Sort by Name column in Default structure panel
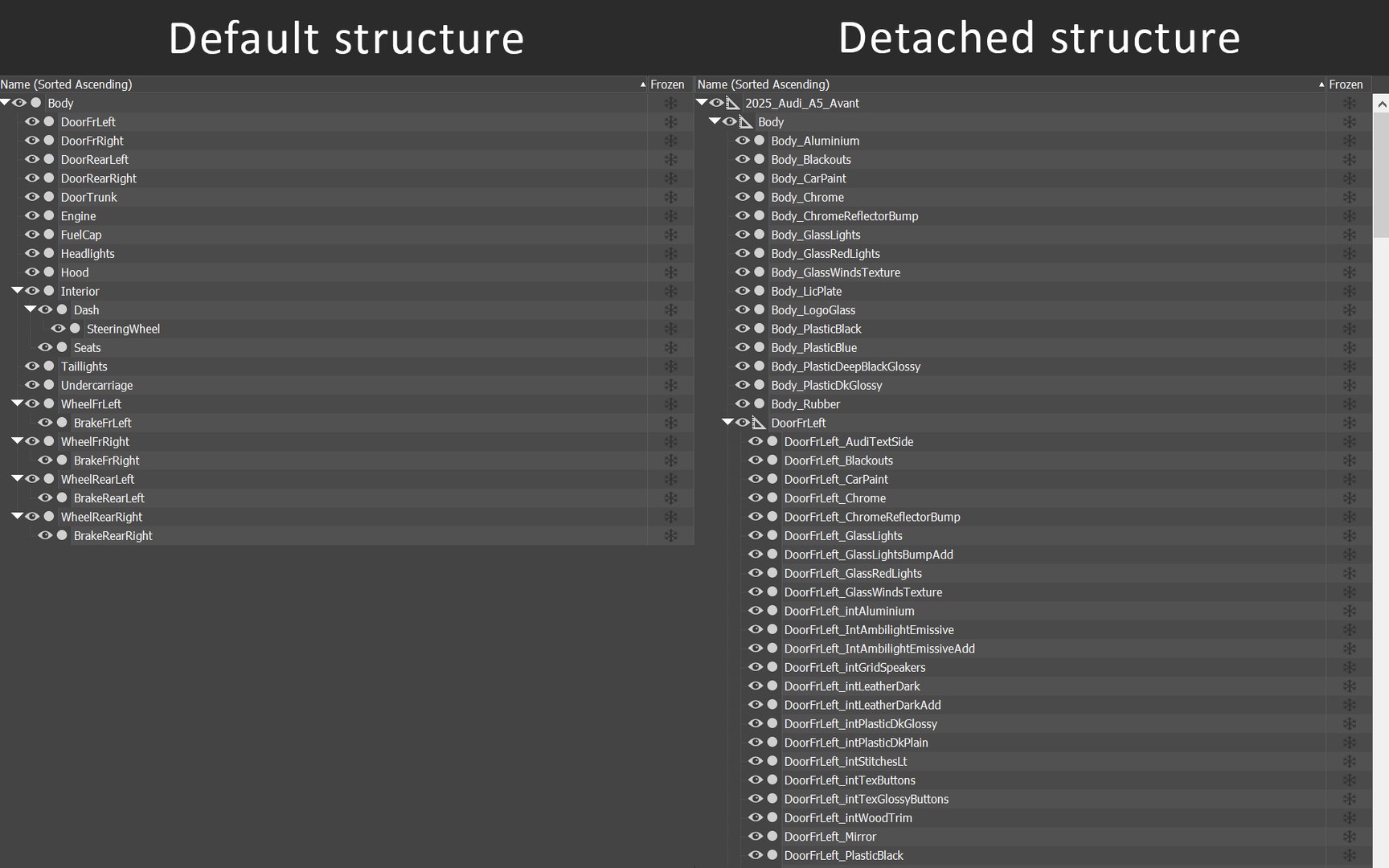 pyautogui.click(x=323, y=84)
